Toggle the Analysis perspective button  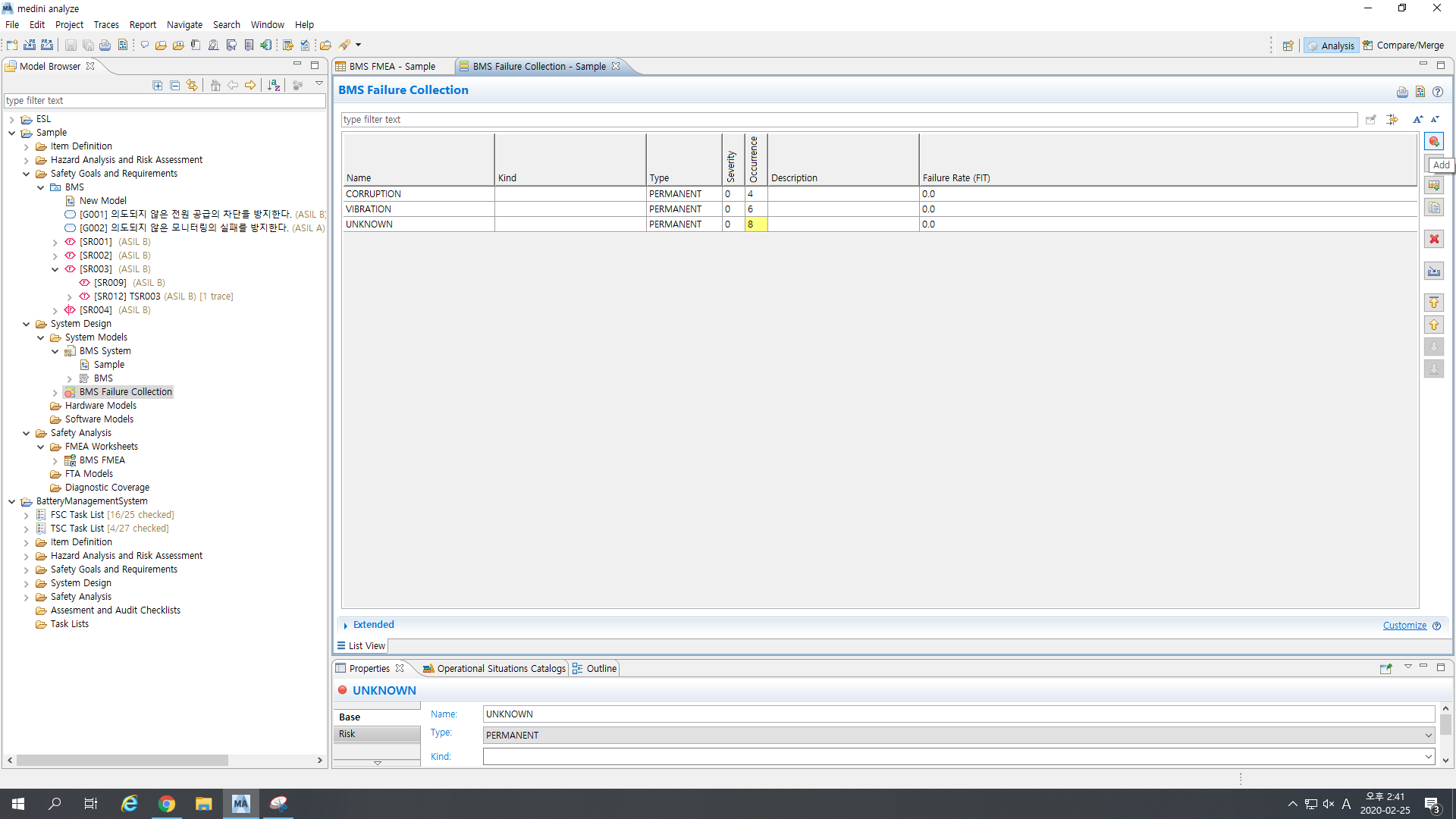tap(1330, 45)
